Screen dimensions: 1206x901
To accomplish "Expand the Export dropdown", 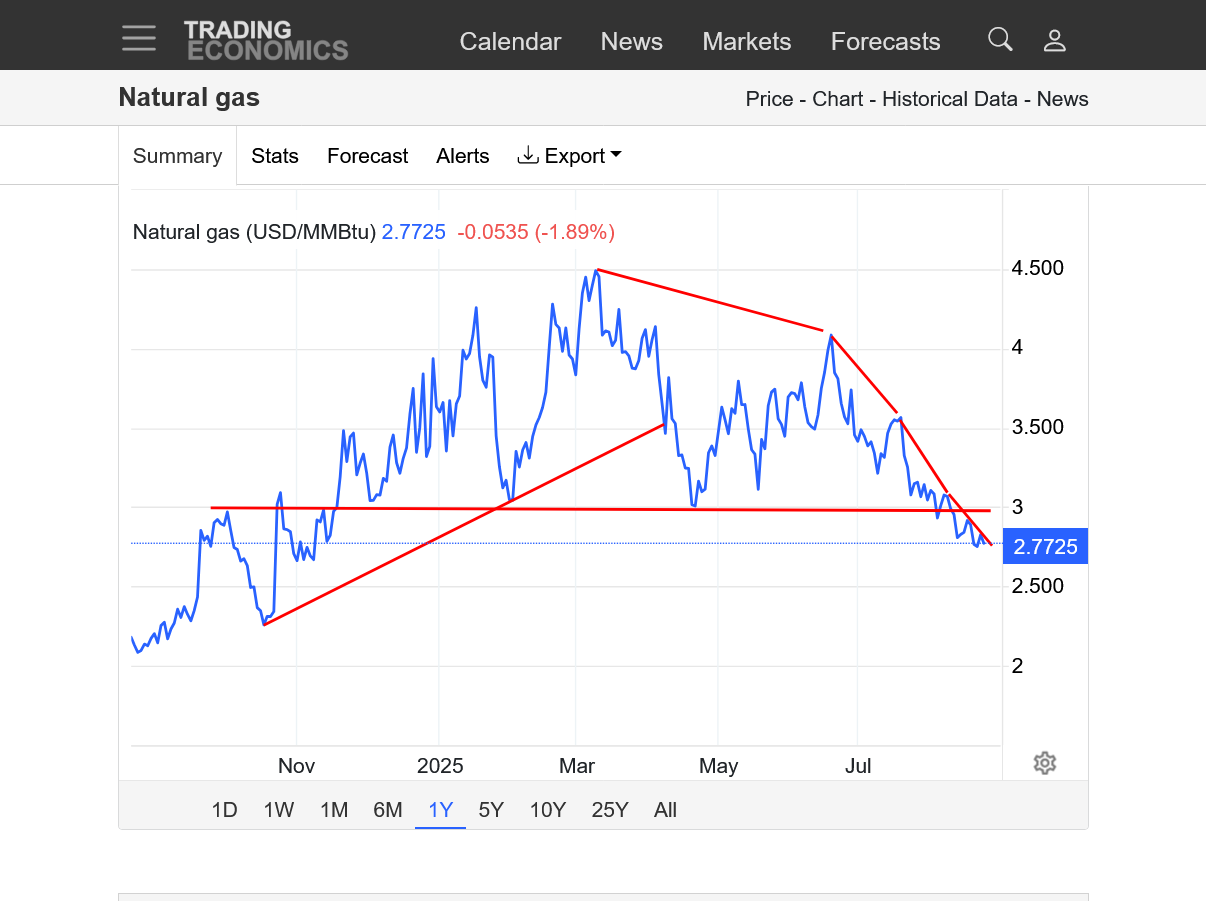I will pyautogui.click(x=569, y=156).
